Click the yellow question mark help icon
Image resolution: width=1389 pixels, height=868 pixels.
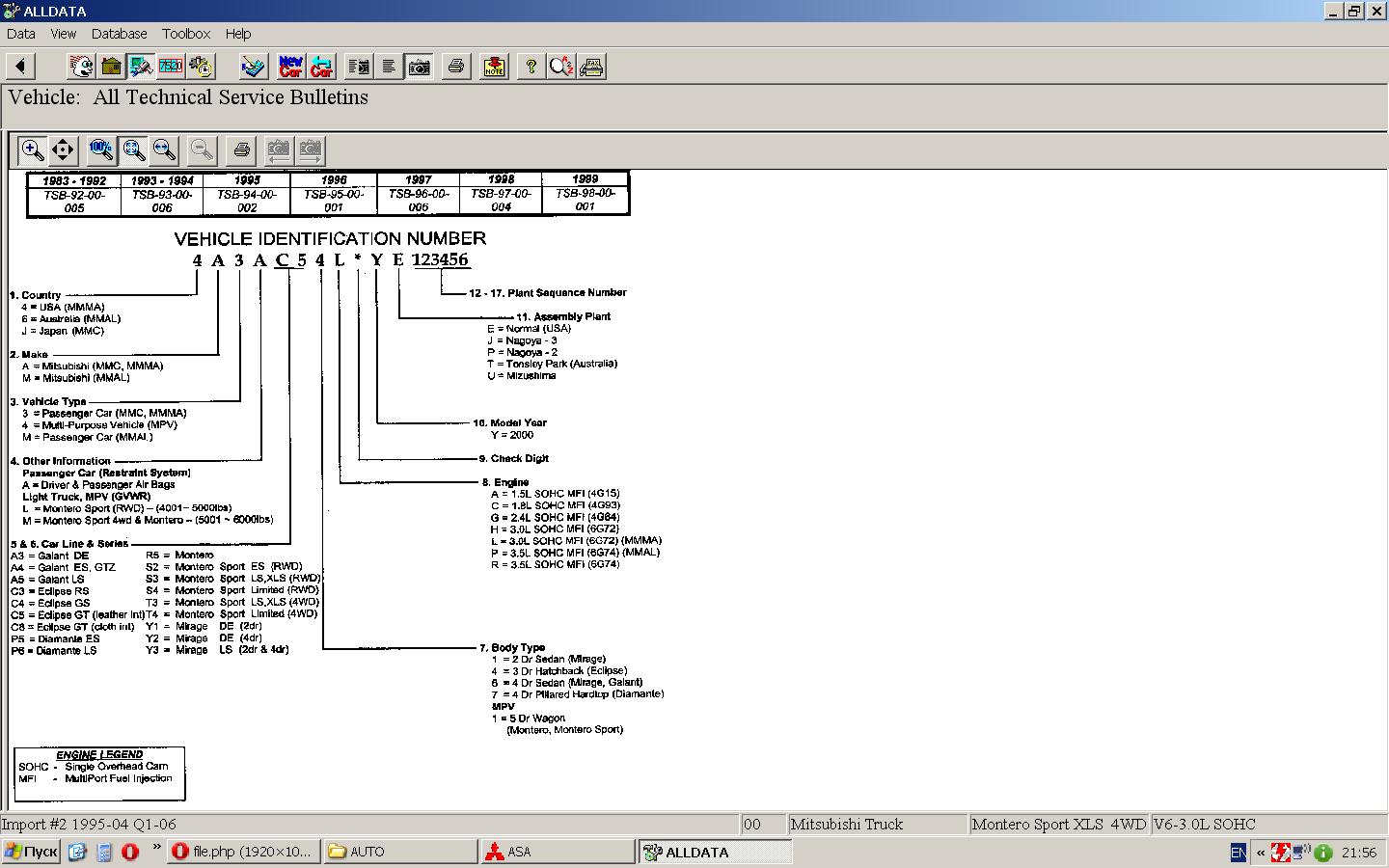click(531, 67)
